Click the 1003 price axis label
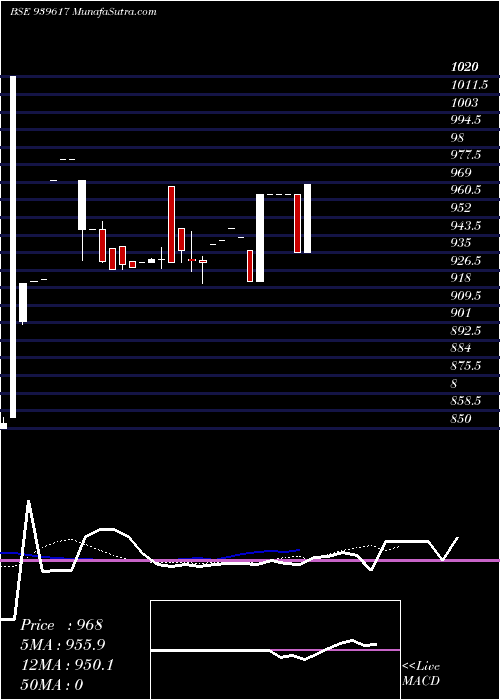 click(x=464, y=102)
